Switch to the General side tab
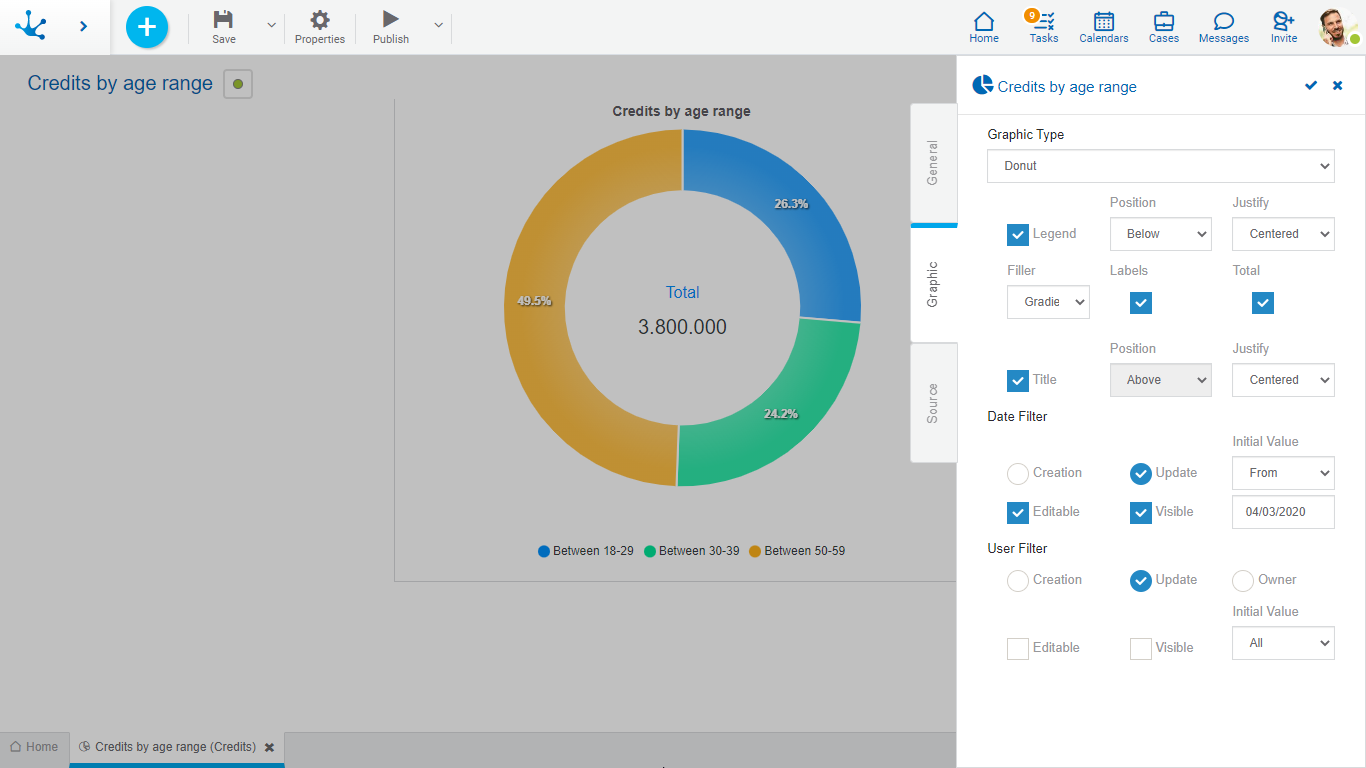The width and height of the screenshot is (1366, 768). [933, 162]
